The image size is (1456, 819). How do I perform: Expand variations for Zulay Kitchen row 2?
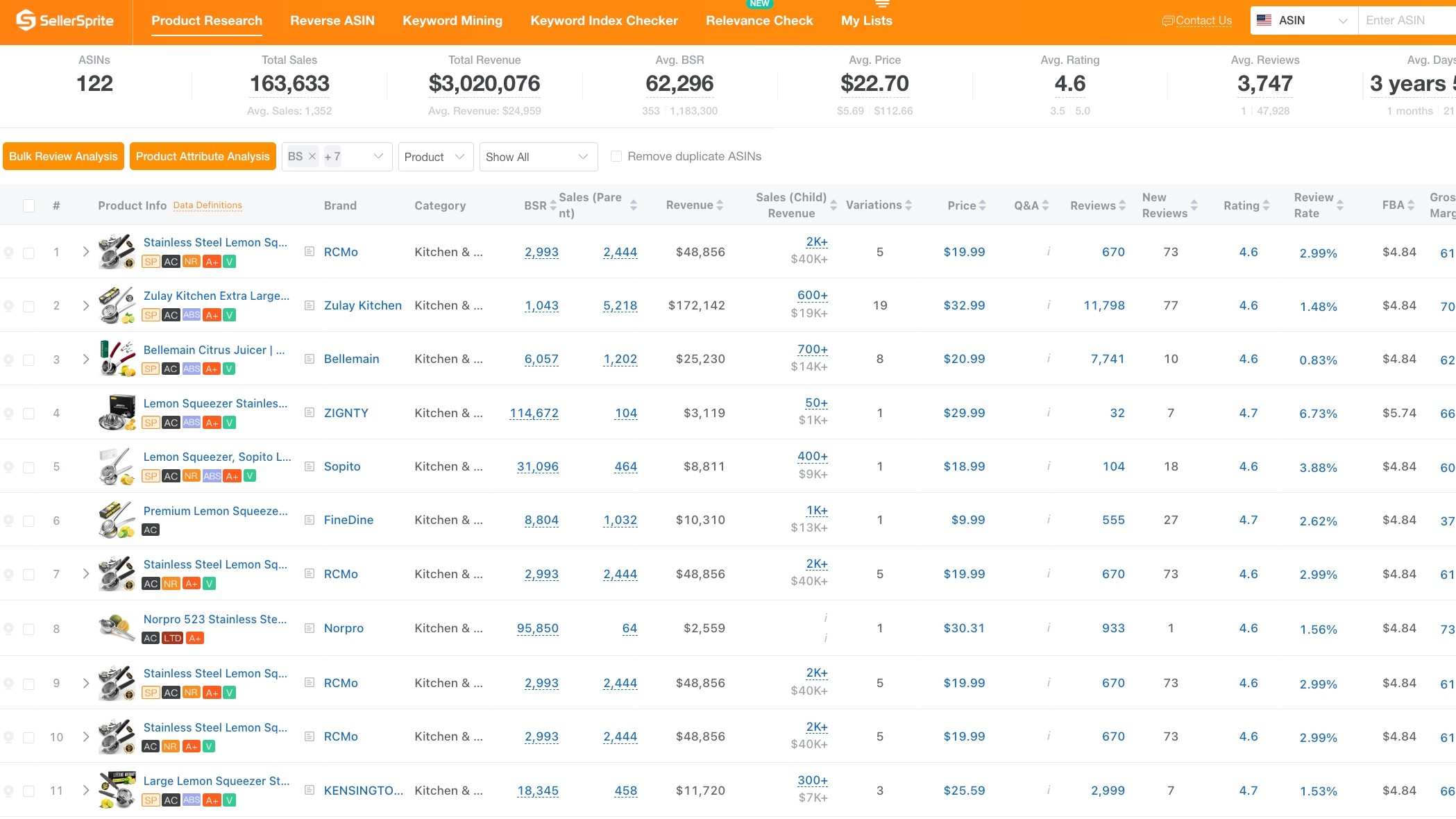(86, 305)
